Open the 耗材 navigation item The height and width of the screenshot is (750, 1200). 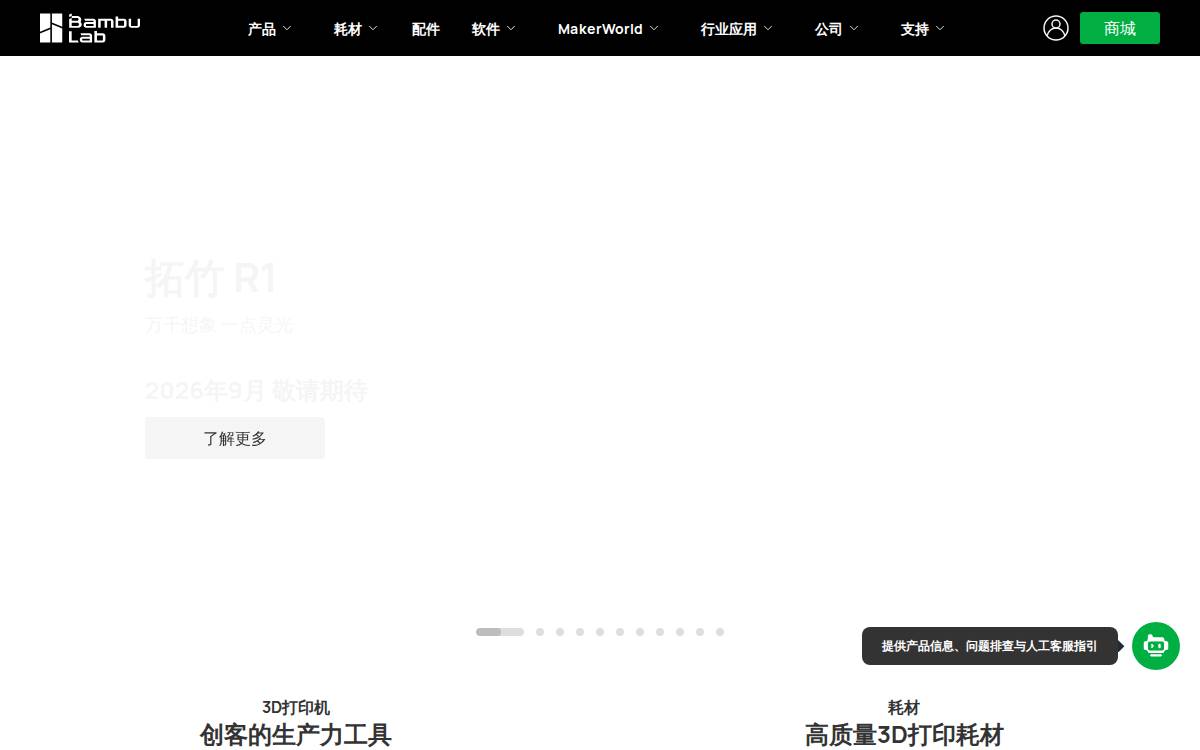tap(348, 29)
